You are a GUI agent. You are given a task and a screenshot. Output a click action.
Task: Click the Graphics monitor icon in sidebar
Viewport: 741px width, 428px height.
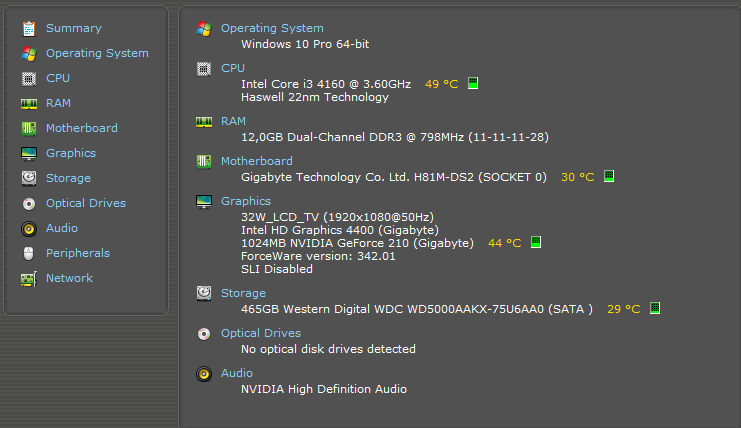[x=28, y=153]
